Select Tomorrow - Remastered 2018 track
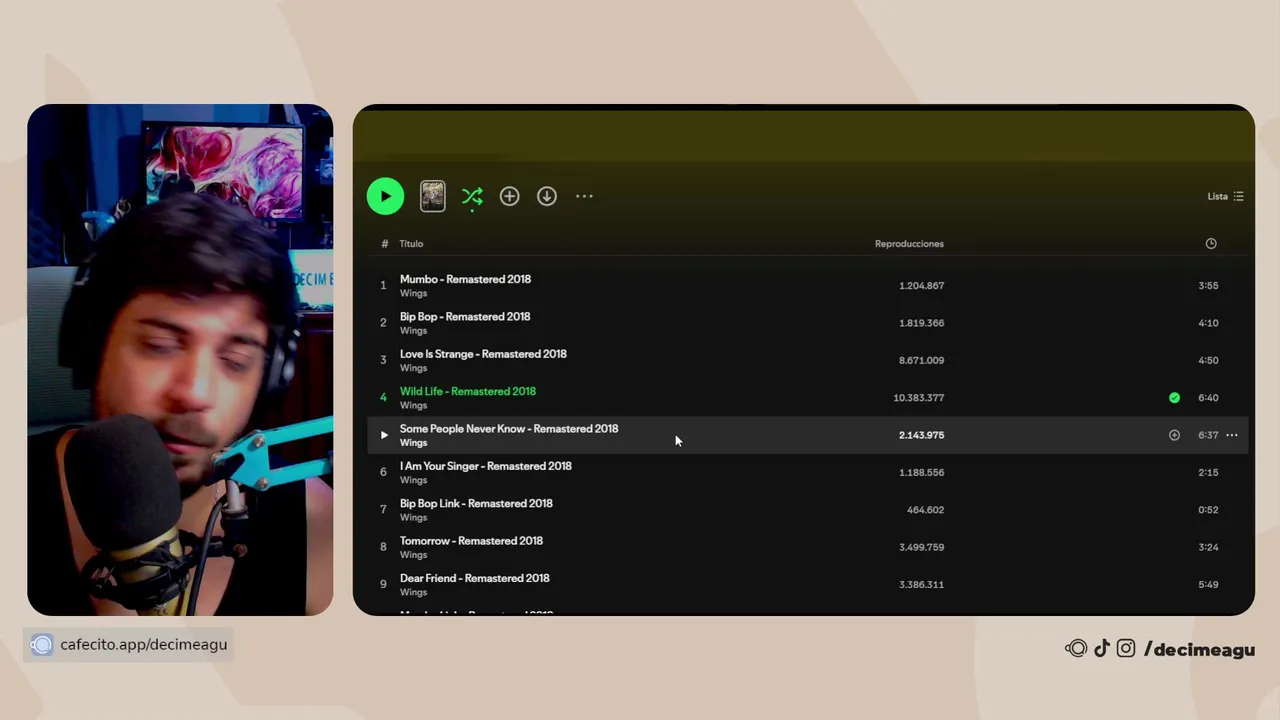The image size is (1280, 720). 471,541
